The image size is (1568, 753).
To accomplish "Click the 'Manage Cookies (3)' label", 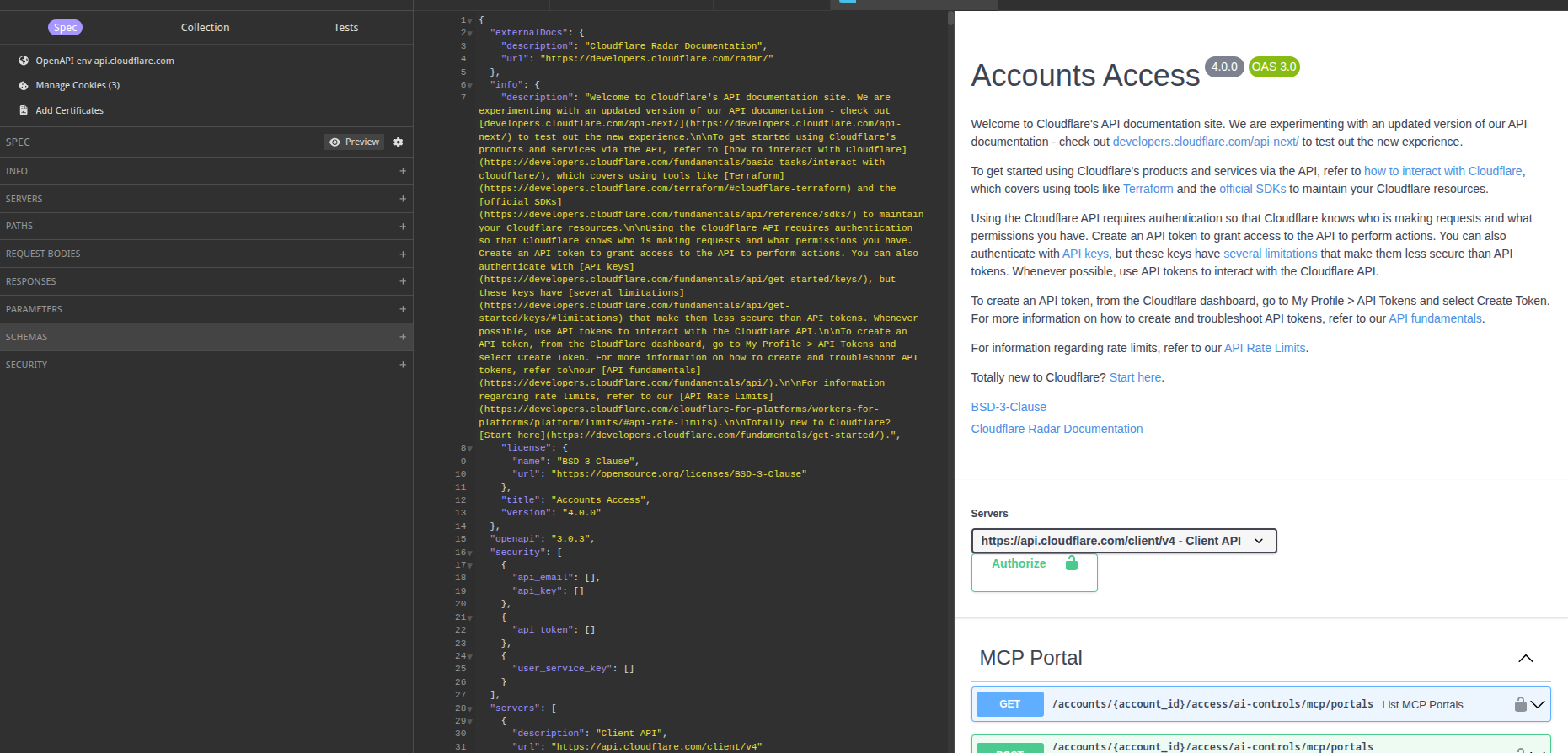I will point(78,85).
